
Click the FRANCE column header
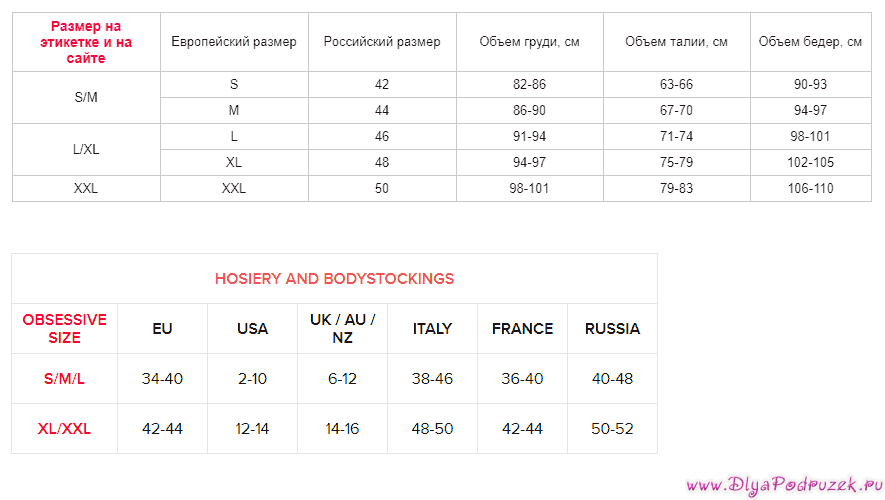(x=523, y=329)
